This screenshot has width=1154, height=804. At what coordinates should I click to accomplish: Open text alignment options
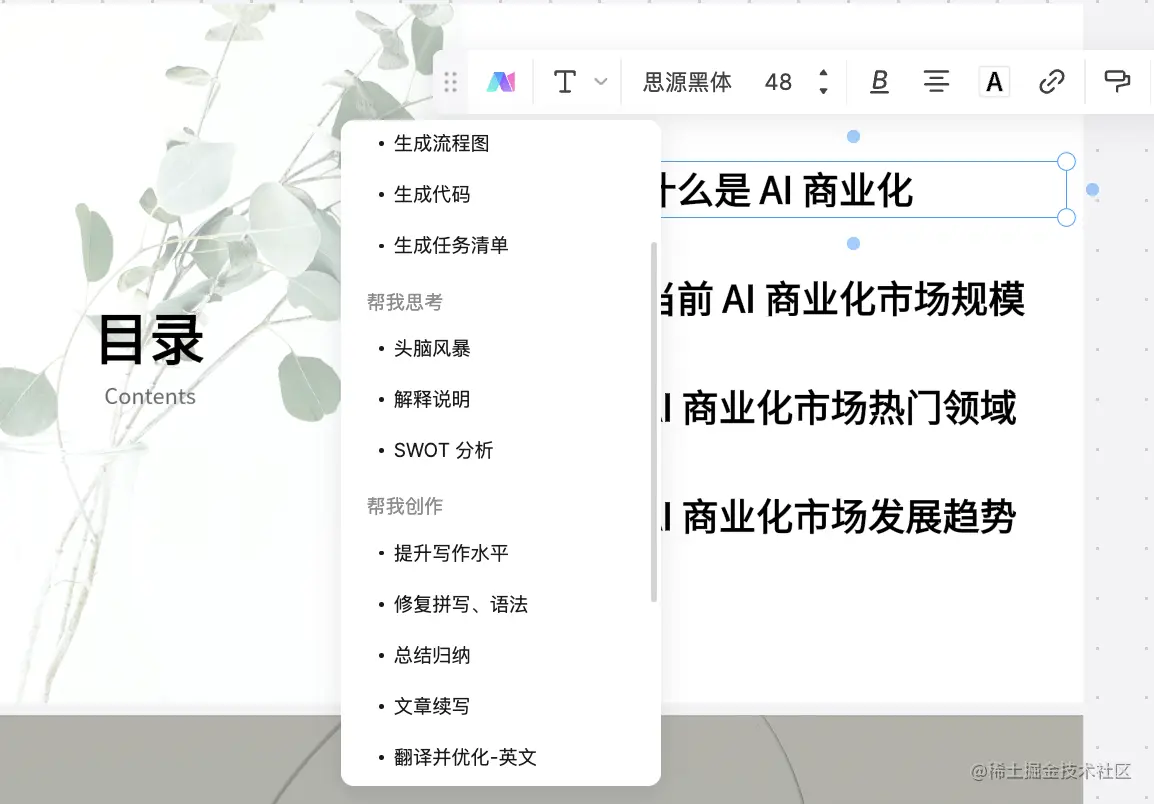[936, 81]
